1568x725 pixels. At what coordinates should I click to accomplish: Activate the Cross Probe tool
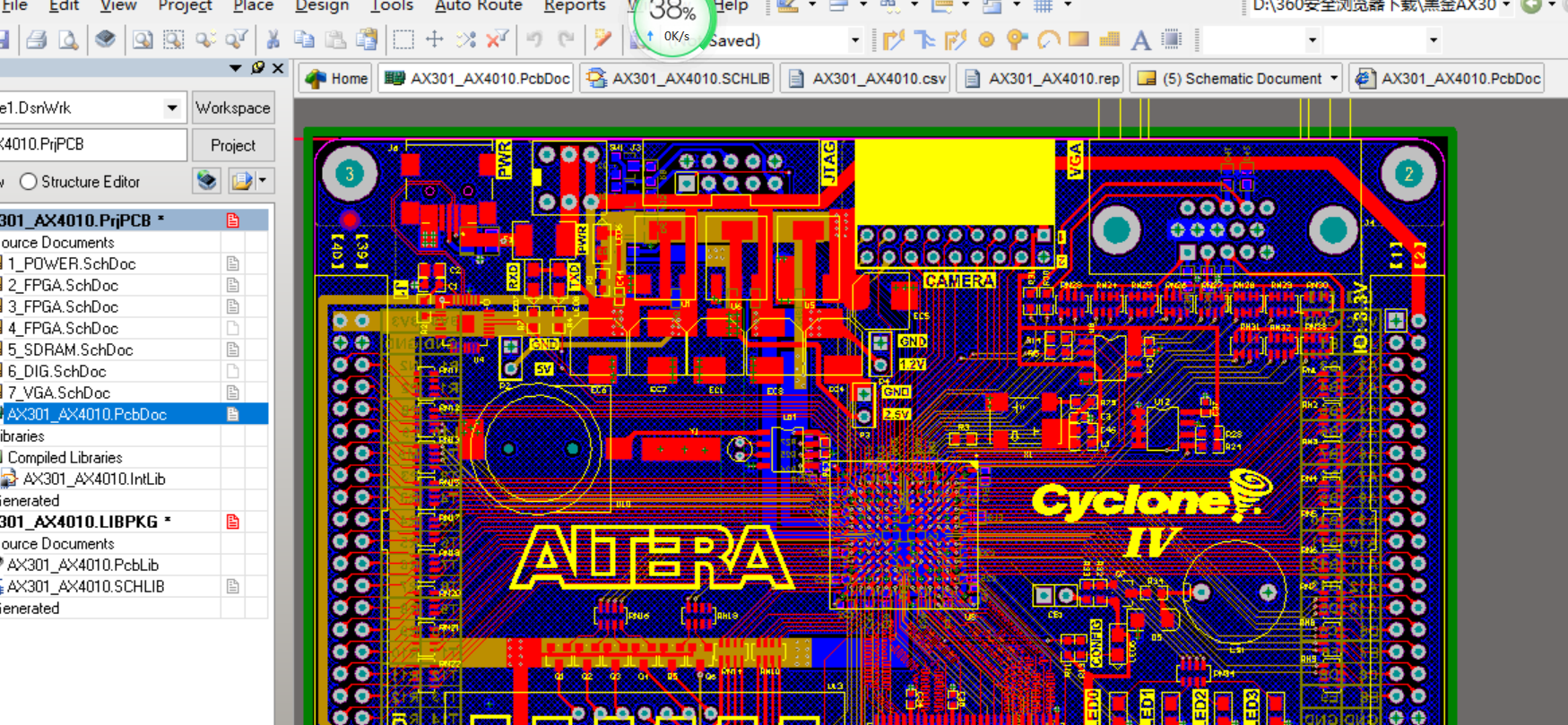point(602,39)
